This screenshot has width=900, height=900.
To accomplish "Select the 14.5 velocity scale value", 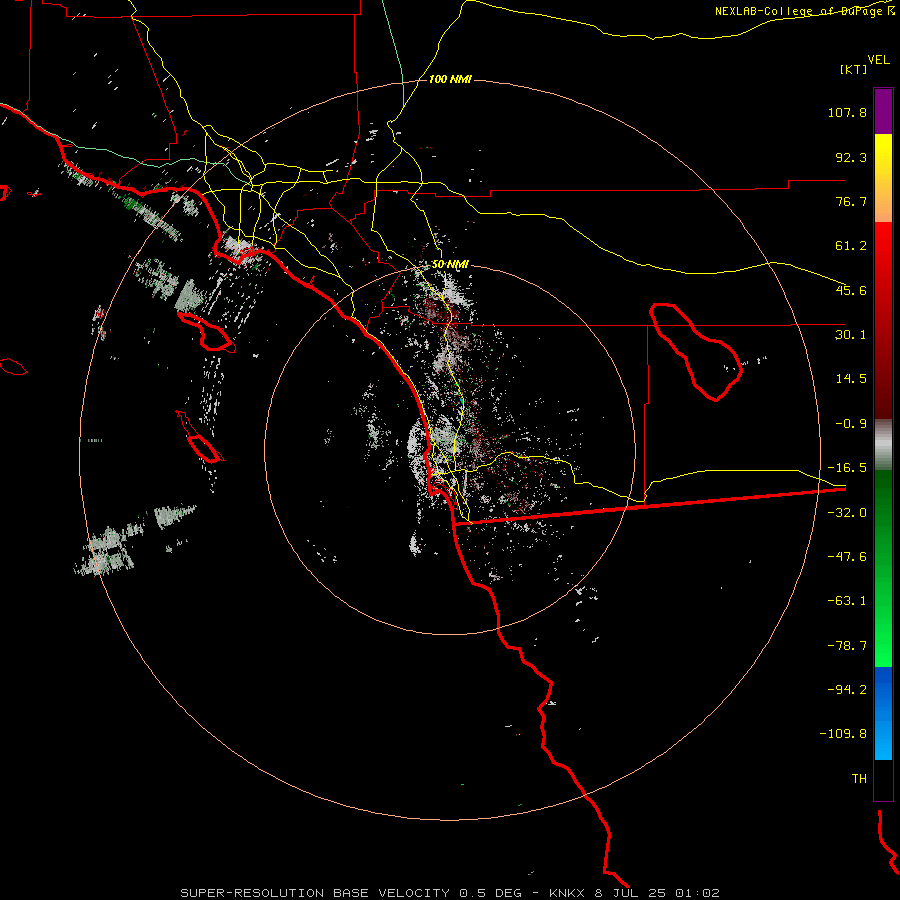I will pos(851,379).
